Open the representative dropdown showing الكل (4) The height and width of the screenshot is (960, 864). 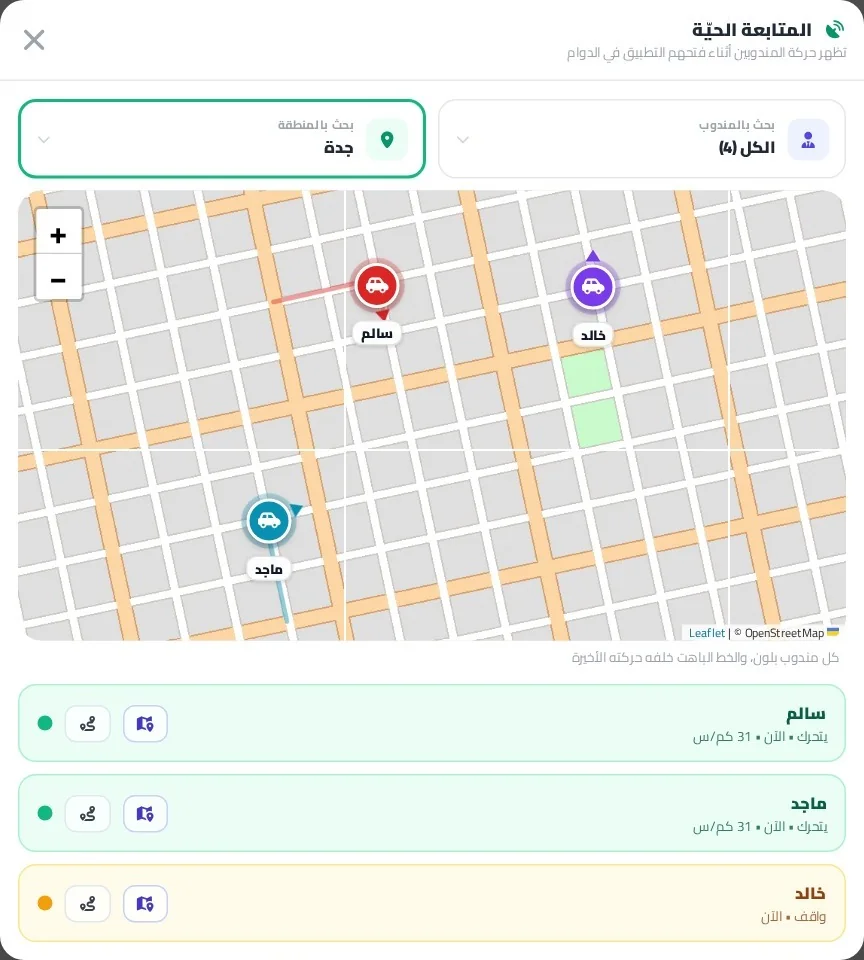click(x=642, y=139)
